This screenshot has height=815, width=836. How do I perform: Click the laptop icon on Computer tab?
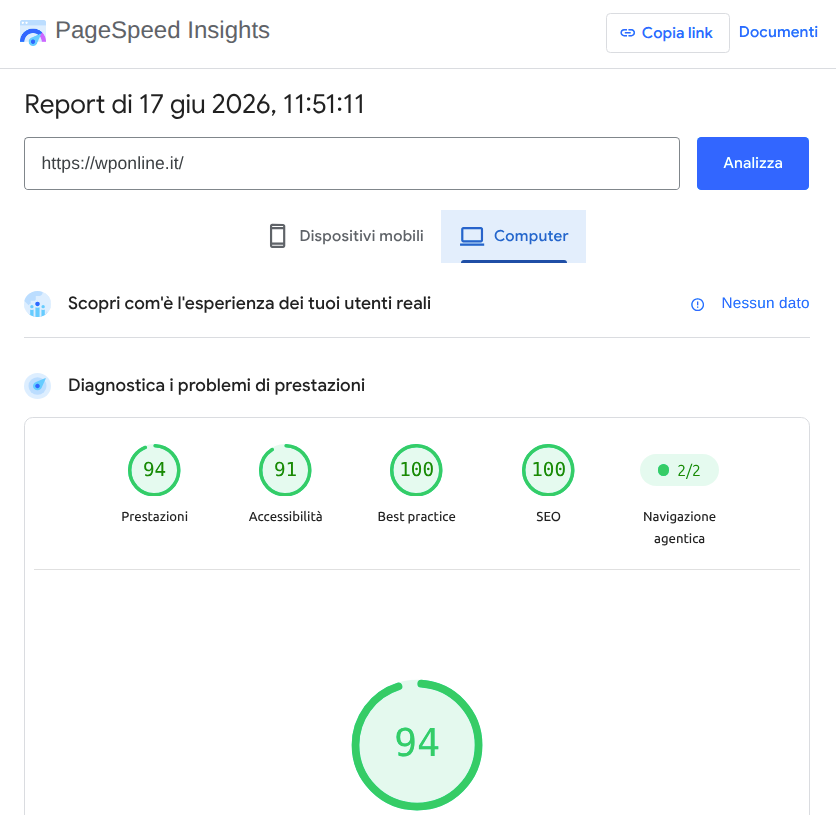[x=472, y=236]
